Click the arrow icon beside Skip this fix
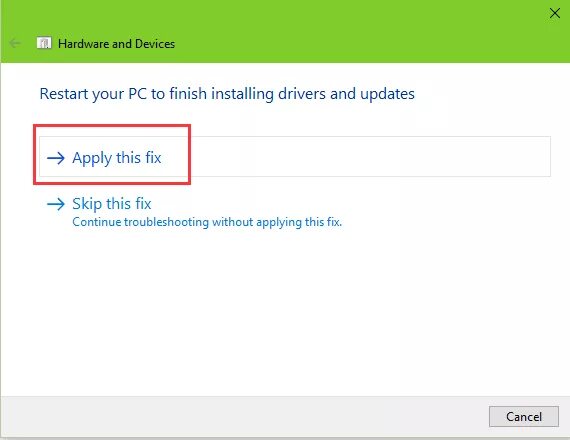570x440 pixels. pos(56,204)
